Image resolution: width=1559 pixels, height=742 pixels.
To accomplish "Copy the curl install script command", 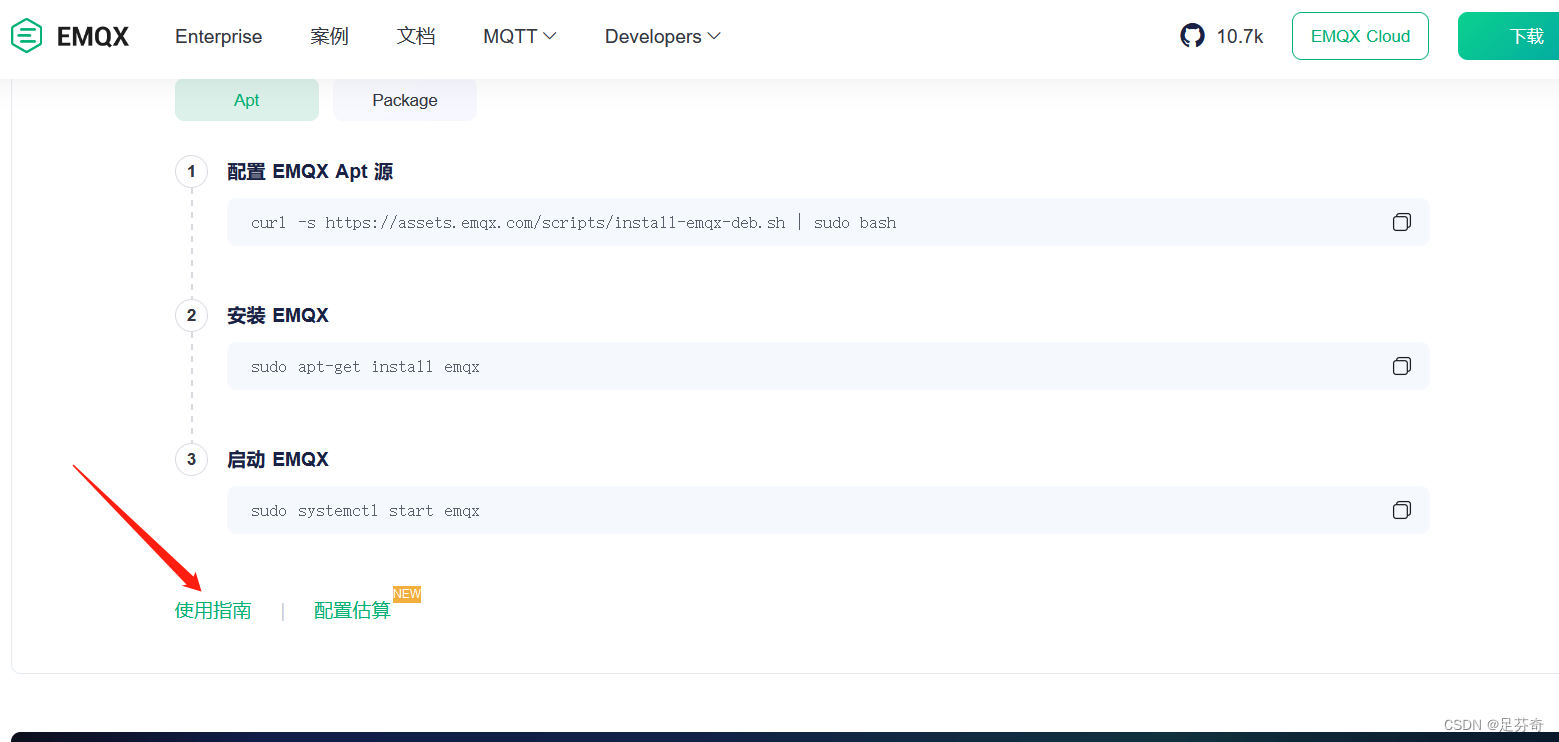I will coord(1402,222).
